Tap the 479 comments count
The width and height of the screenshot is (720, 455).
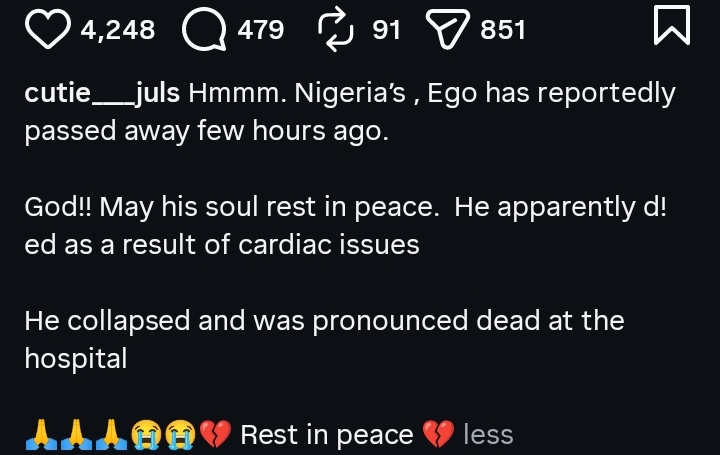[x=261, y=31]
